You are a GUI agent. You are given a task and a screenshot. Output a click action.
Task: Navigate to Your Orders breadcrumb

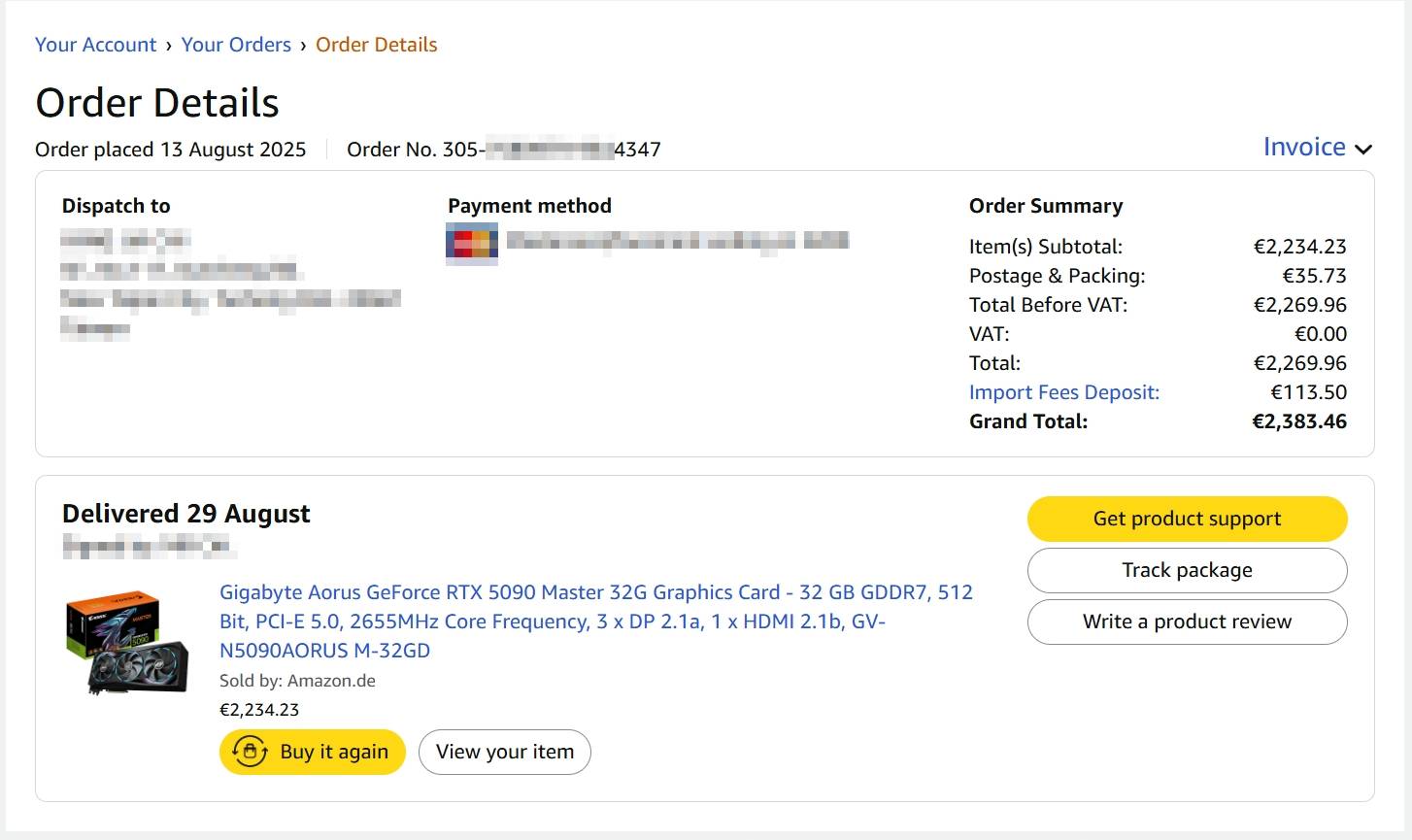pyautogui.click(x=236, y=45)
